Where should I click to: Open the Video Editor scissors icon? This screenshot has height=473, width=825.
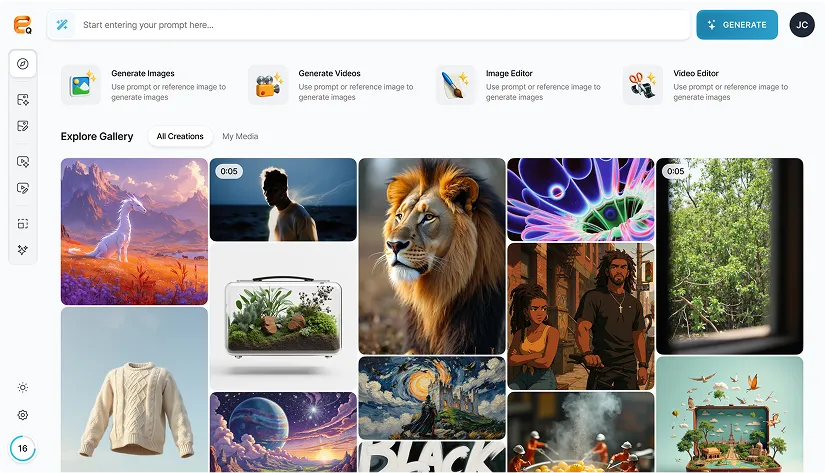(x=642, y=85)
